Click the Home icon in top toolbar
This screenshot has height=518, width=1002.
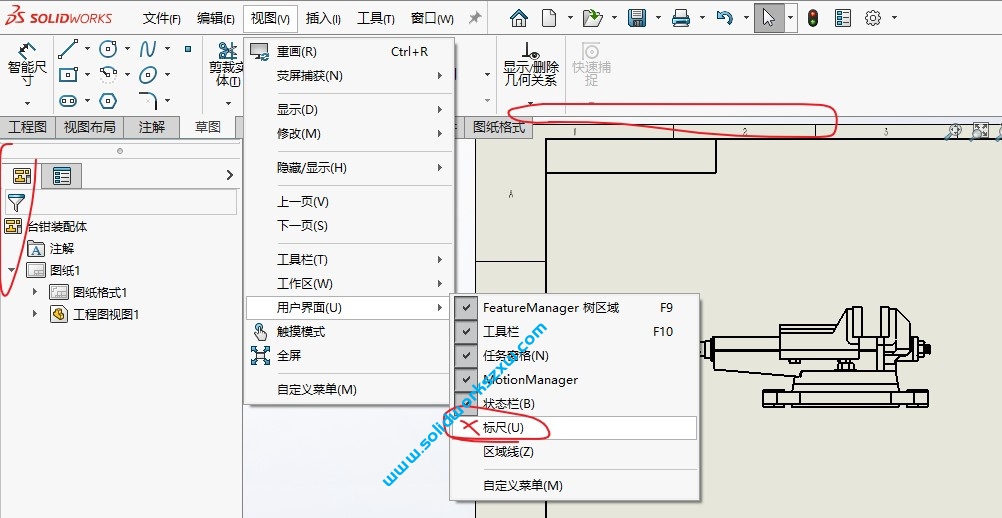click(518, 18)
